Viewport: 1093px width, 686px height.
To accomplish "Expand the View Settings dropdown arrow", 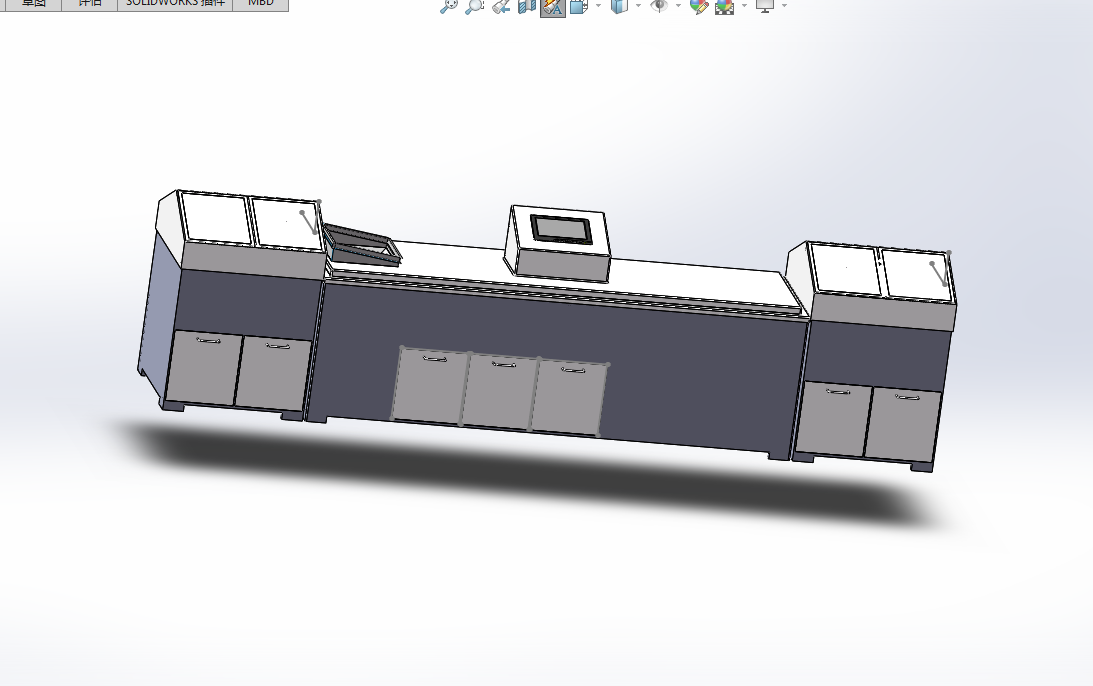I will pos(785,6).
